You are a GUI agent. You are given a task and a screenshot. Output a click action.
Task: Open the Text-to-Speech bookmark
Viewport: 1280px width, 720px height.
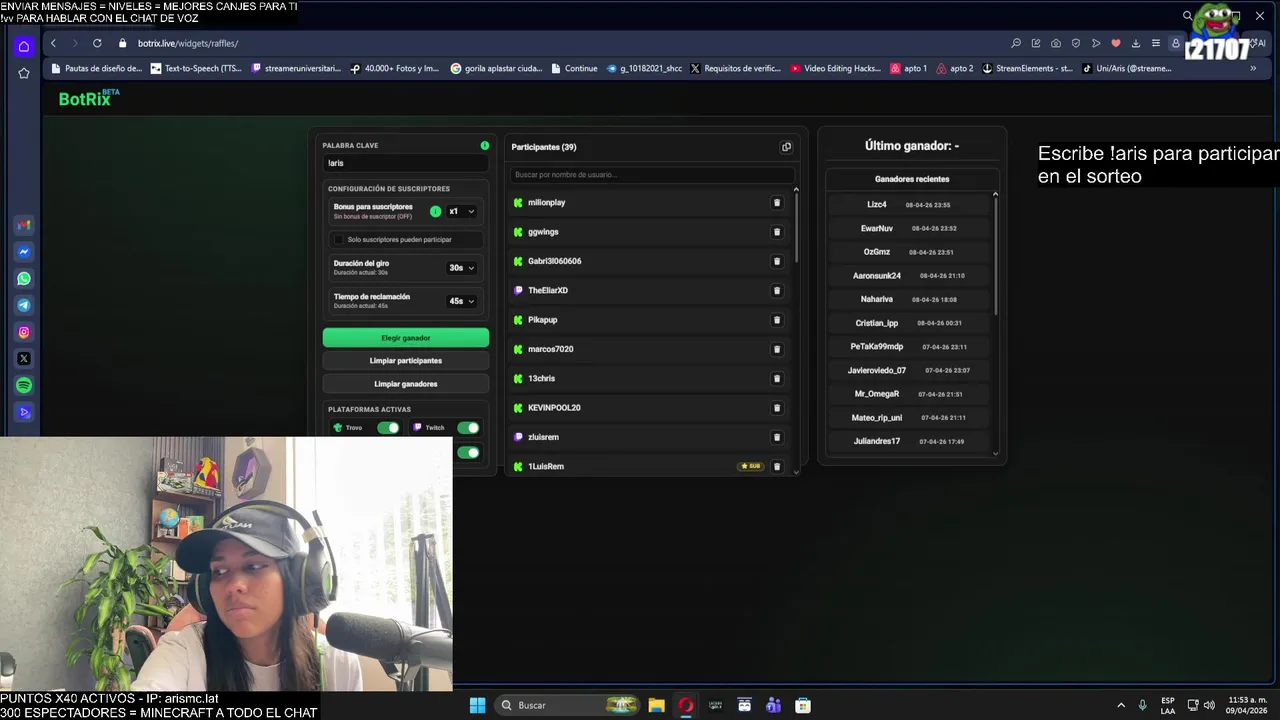point(196,68)
